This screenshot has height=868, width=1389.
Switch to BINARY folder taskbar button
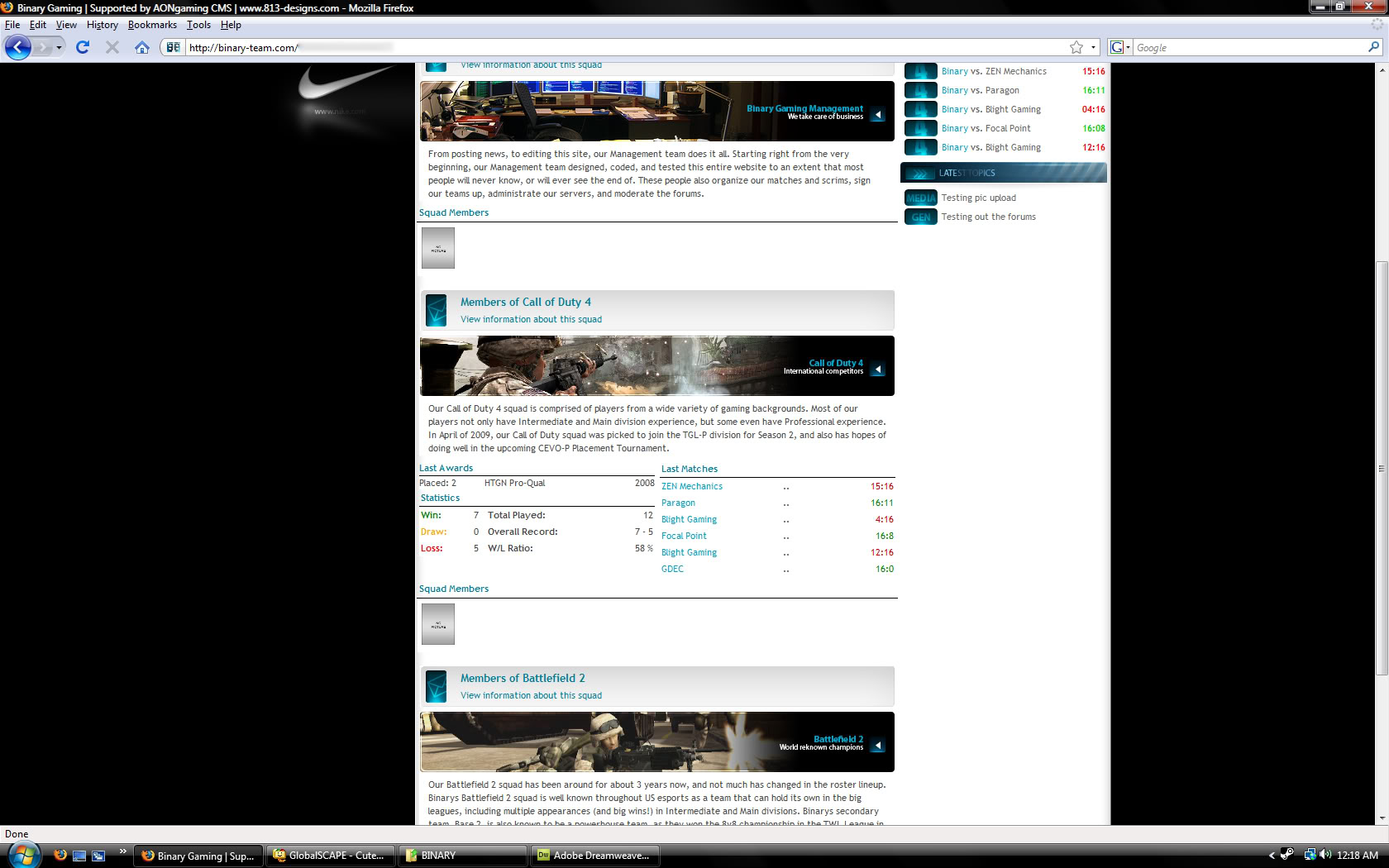tap(463, 856)
